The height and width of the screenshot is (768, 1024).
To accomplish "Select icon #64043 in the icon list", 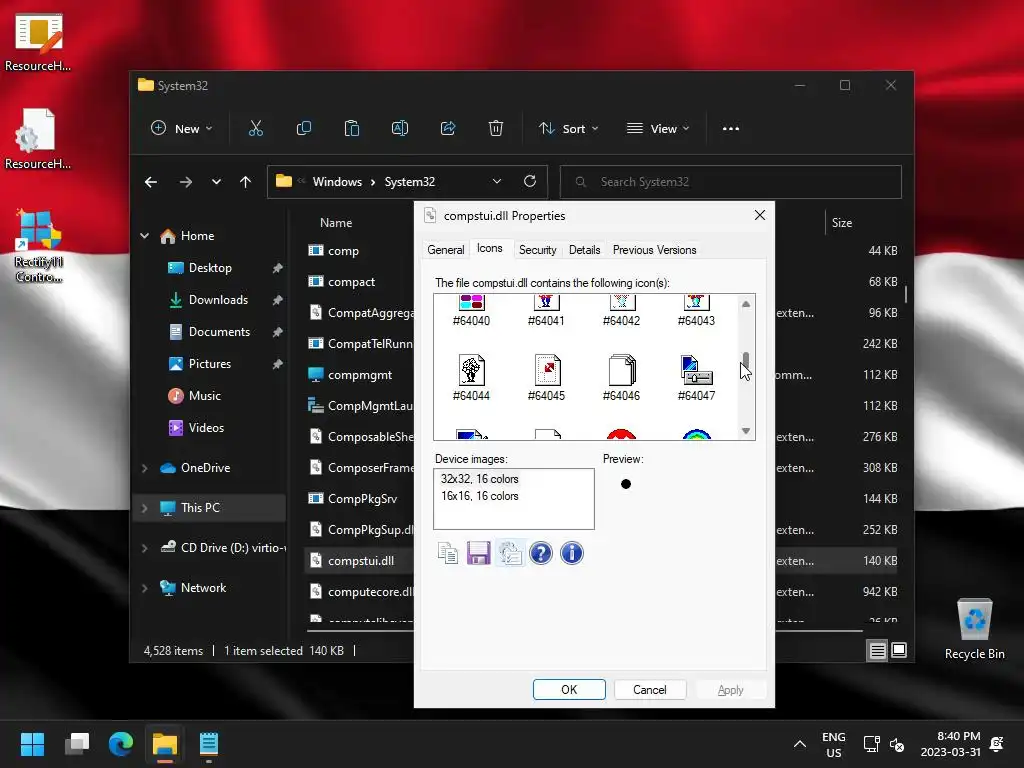I will pyautogui.click(x=696, y=311).
